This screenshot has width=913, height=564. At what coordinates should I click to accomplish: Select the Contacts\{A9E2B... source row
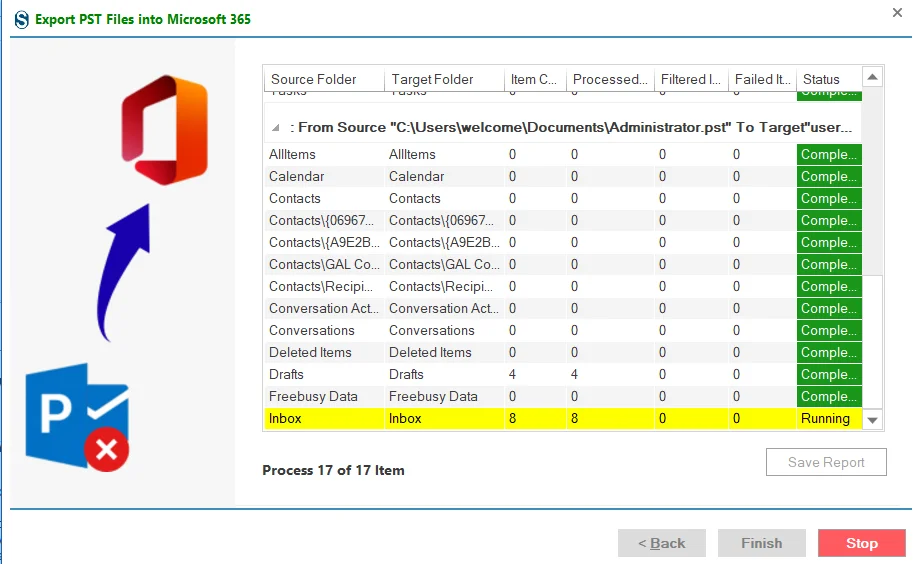coord(324,243)
